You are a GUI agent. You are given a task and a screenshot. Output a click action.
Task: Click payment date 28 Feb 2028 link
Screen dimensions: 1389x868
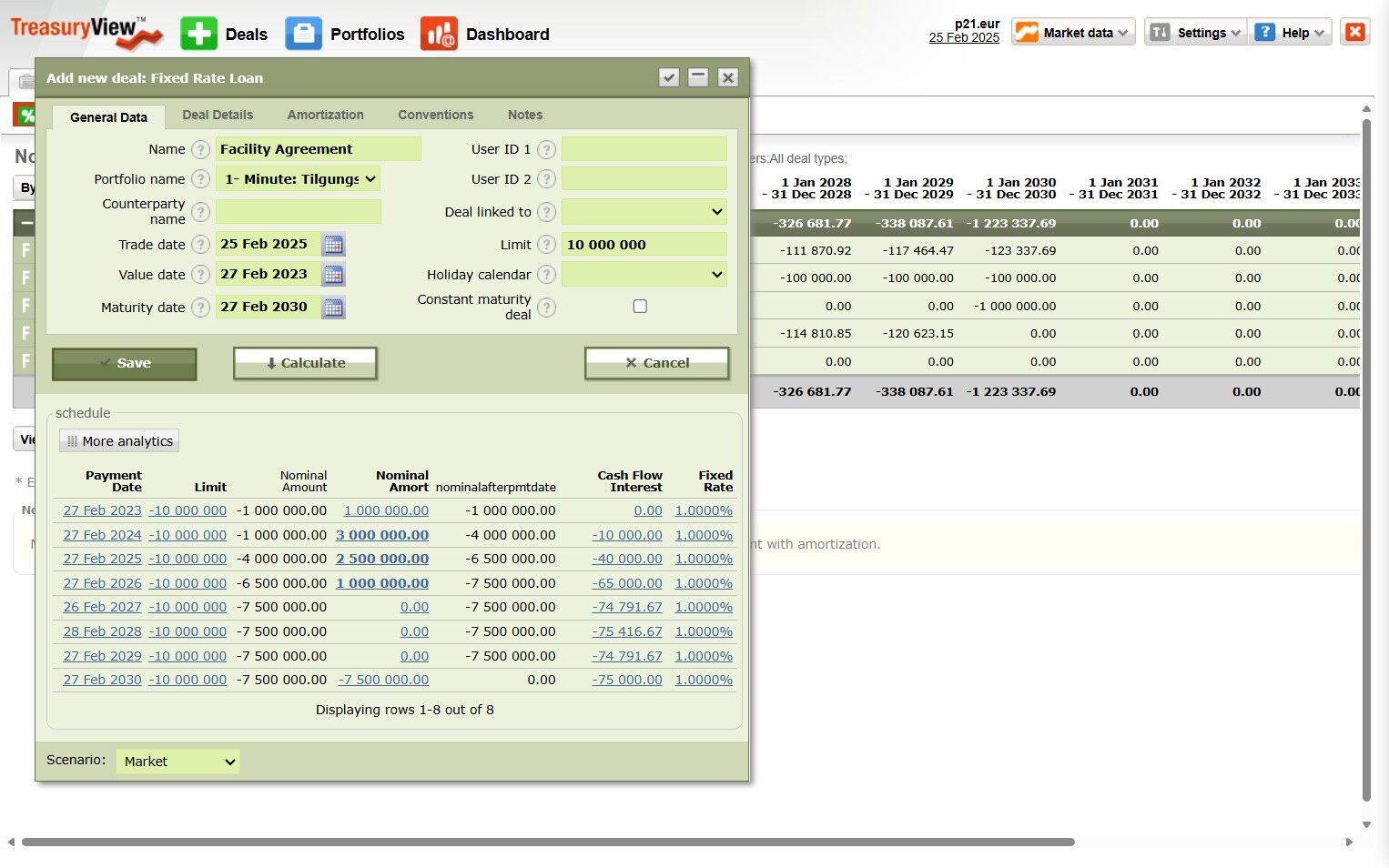[102, 631]
